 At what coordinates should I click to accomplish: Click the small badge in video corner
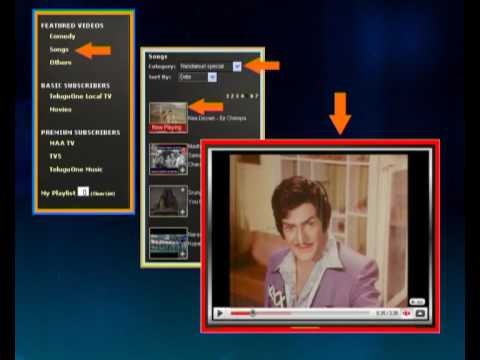pyautogui.click(x=417, y=302)
